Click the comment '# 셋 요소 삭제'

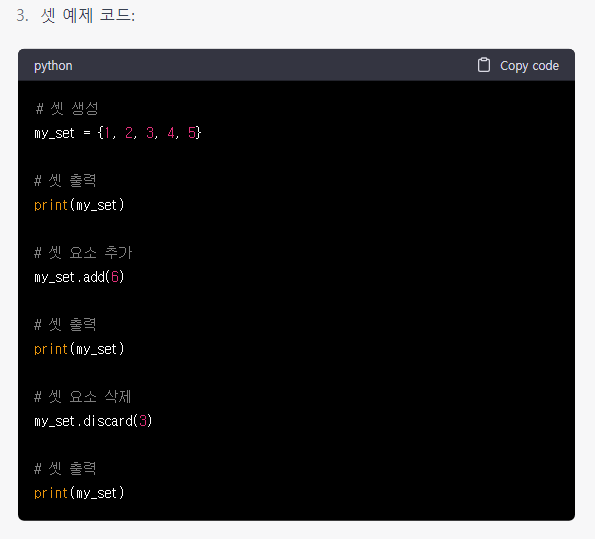click(83, 397)
